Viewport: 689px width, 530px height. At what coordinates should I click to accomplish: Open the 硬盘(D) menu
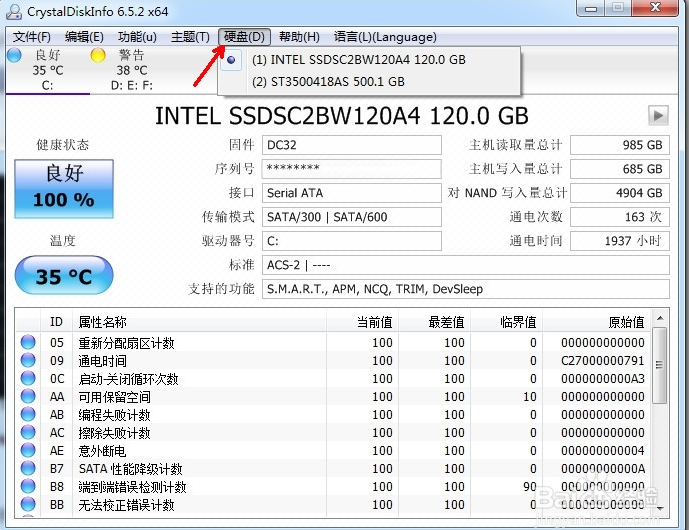(x=244, y=37)
